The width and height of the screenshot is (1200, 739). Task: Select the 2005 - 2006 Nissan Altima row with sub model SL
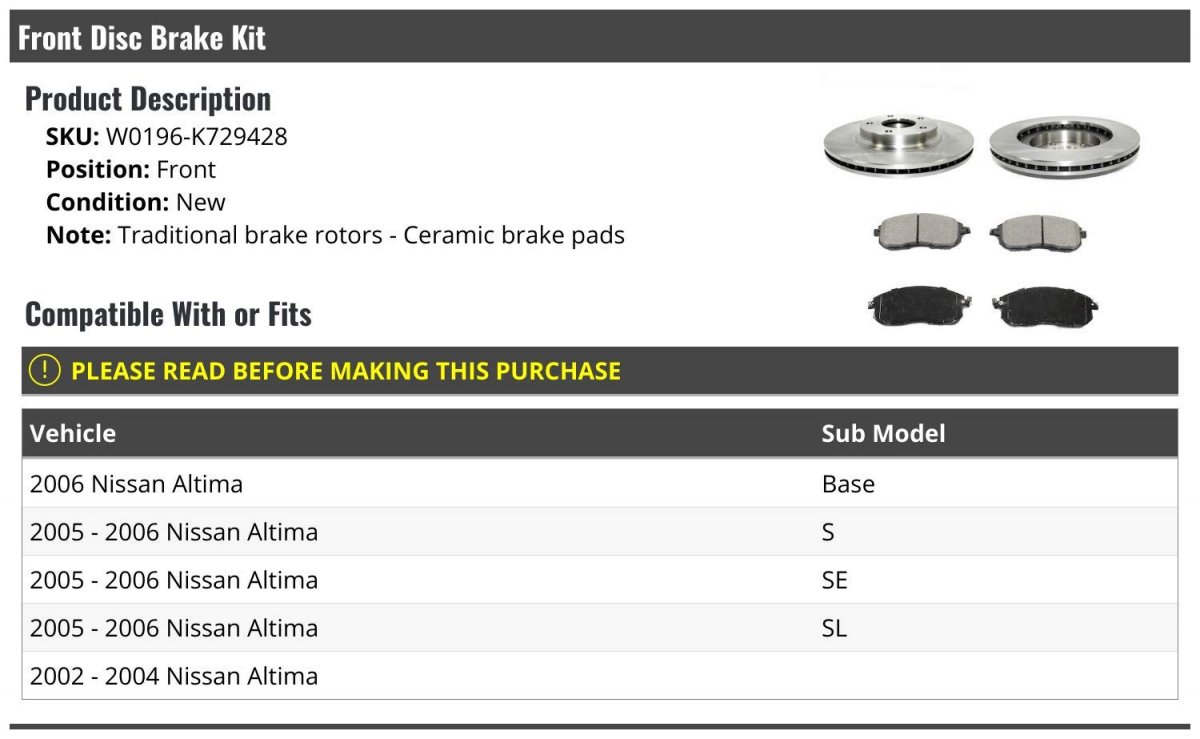coord(174,628)
